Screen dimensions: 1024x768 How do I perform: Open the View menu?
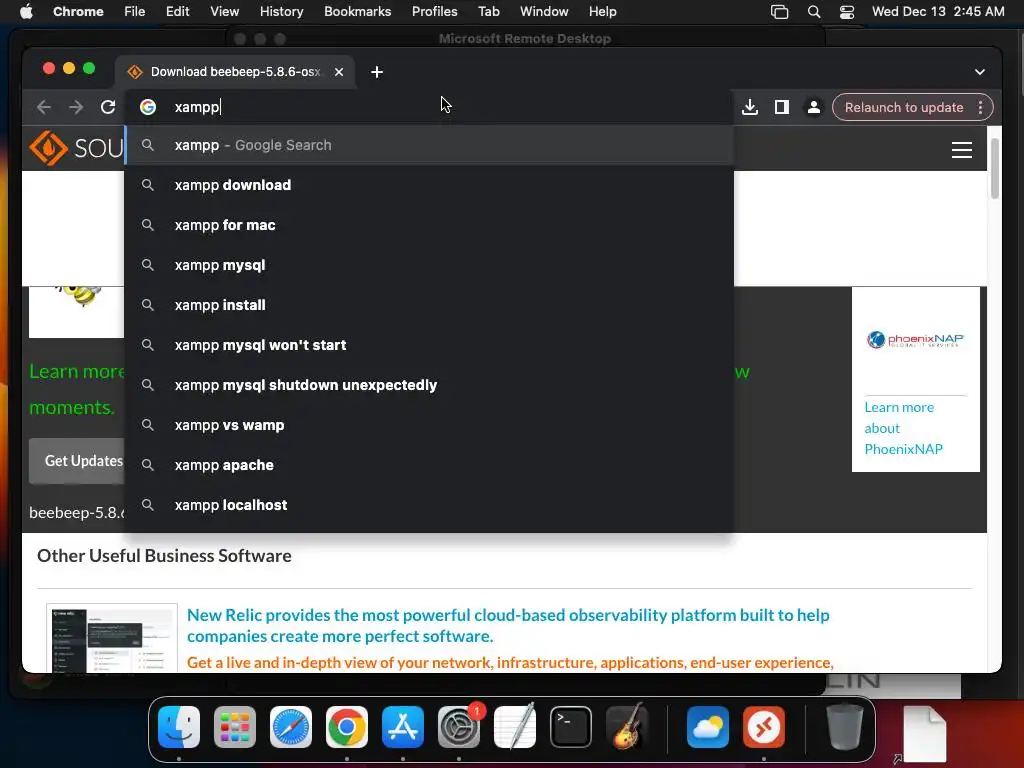coord(224,12)
